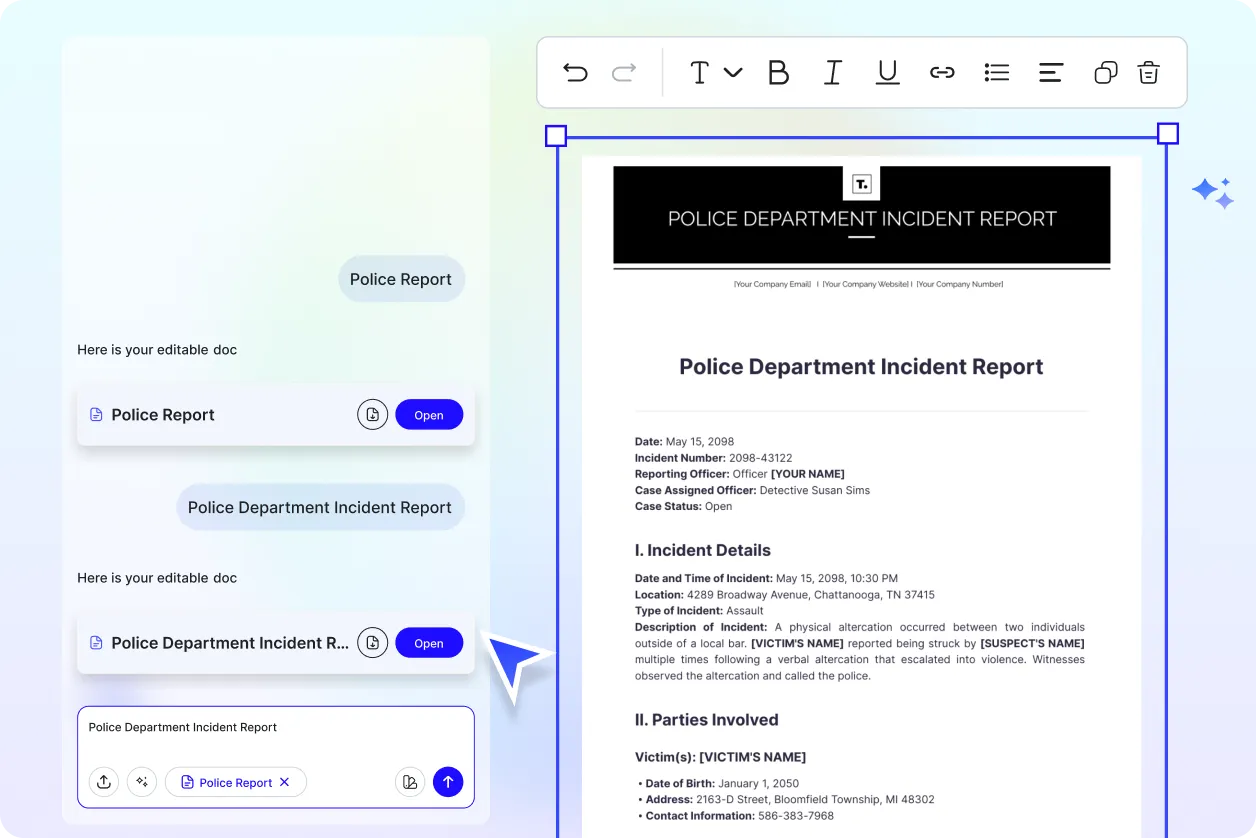Image resolution: width=1256 pixels, height=838 pixels.
Task: Click the 'Police Report' chat bubble
Action: (401, 279)
